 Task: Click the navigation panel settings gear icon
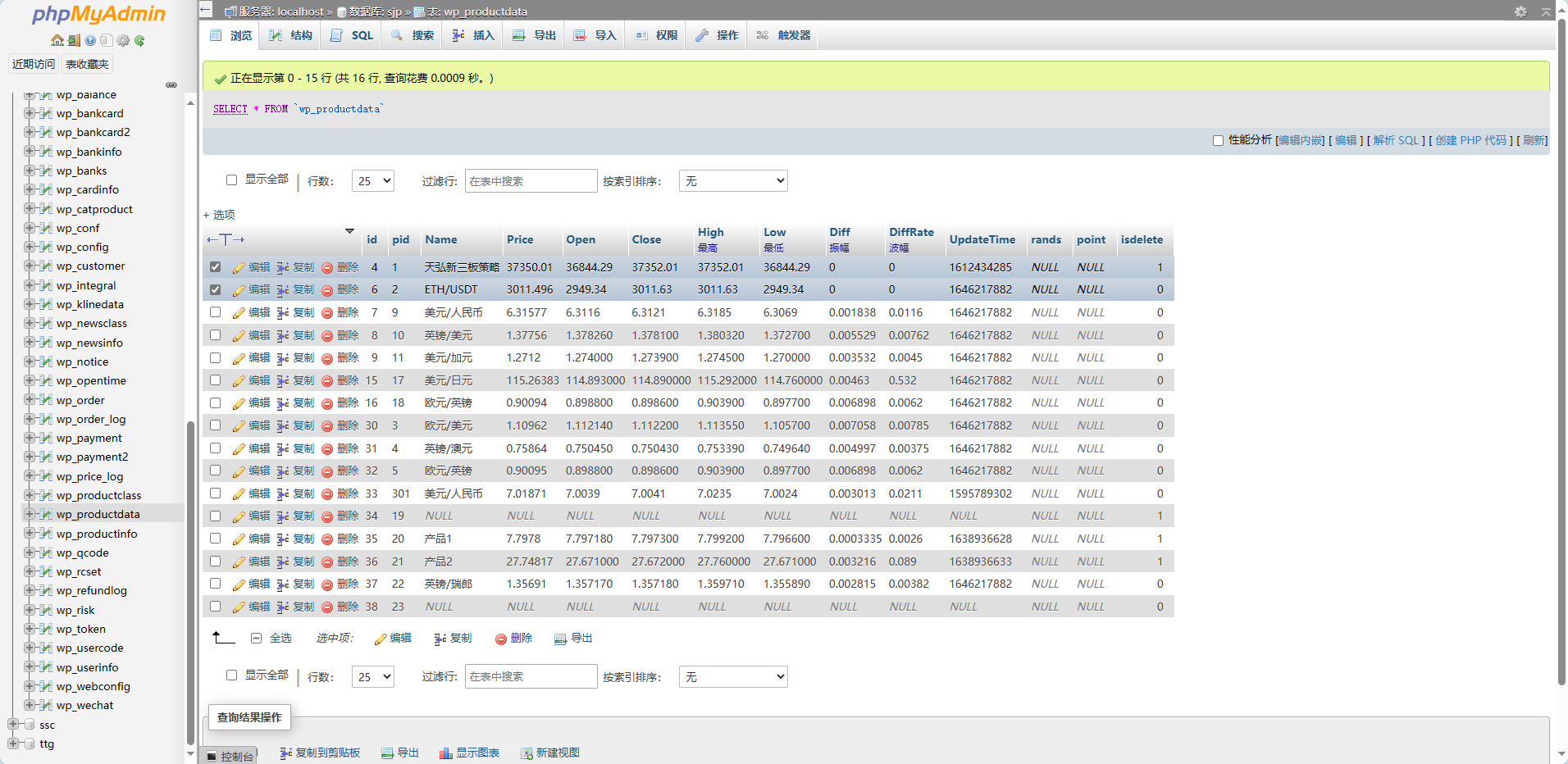pyautogui.click(x=123, y=40)
